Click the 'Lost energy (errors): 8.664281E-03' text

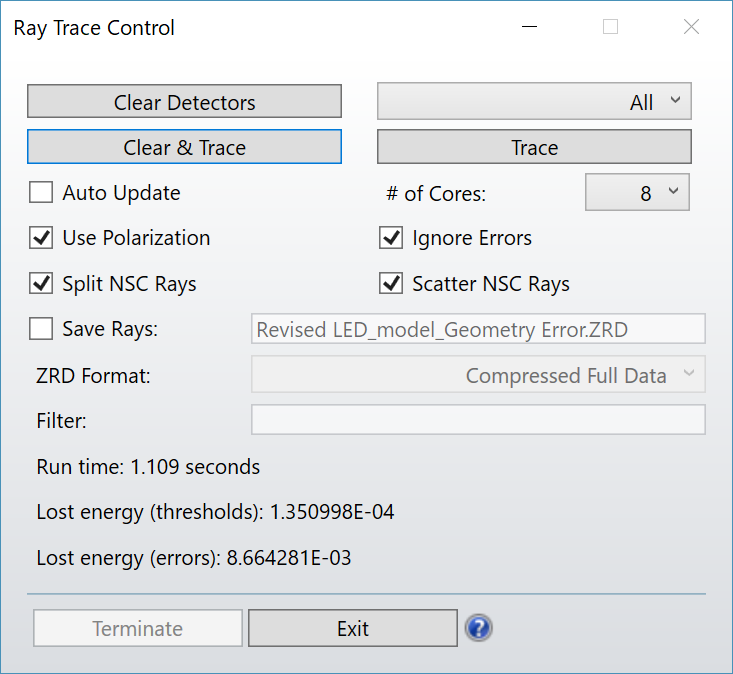[194, 558]
